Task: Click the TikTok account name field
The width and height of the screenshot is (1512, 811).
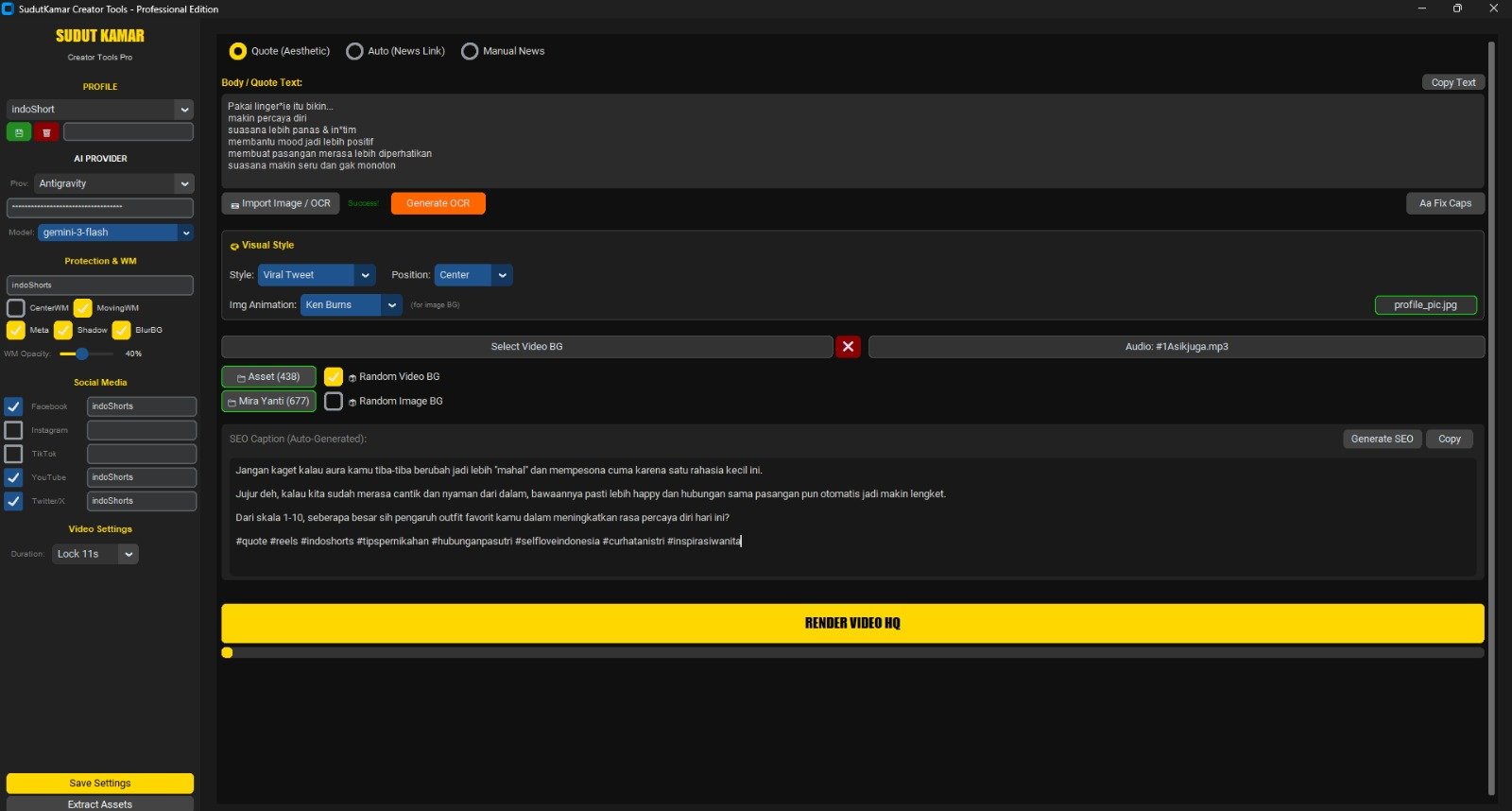Action: (142, 454)
